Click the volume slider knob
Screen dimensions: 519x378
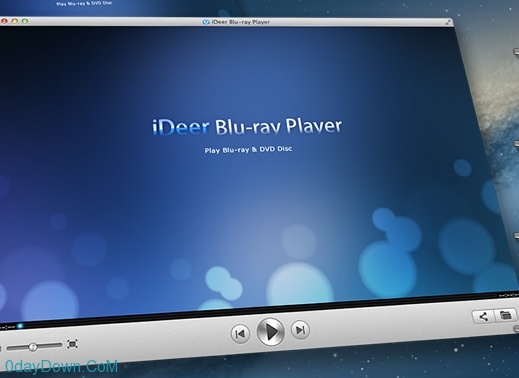pos(33,347)
